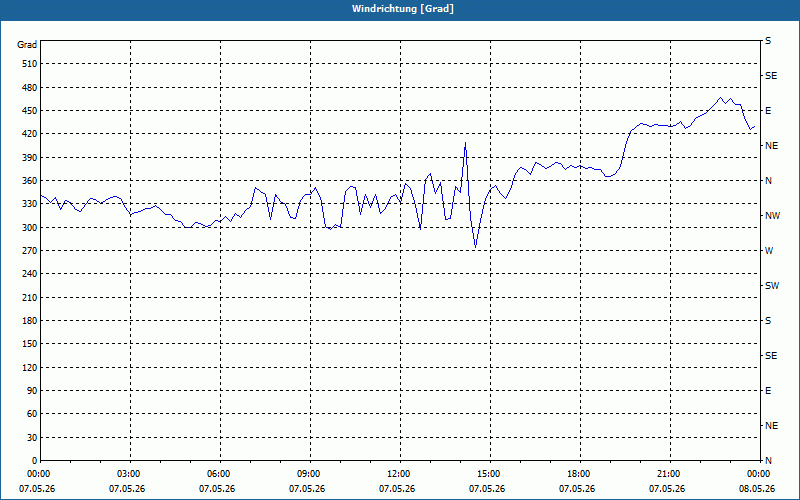800x500 pixels.
Task: Click the 00:00 label above 08.05.26
Action: (x=760, y=474)
